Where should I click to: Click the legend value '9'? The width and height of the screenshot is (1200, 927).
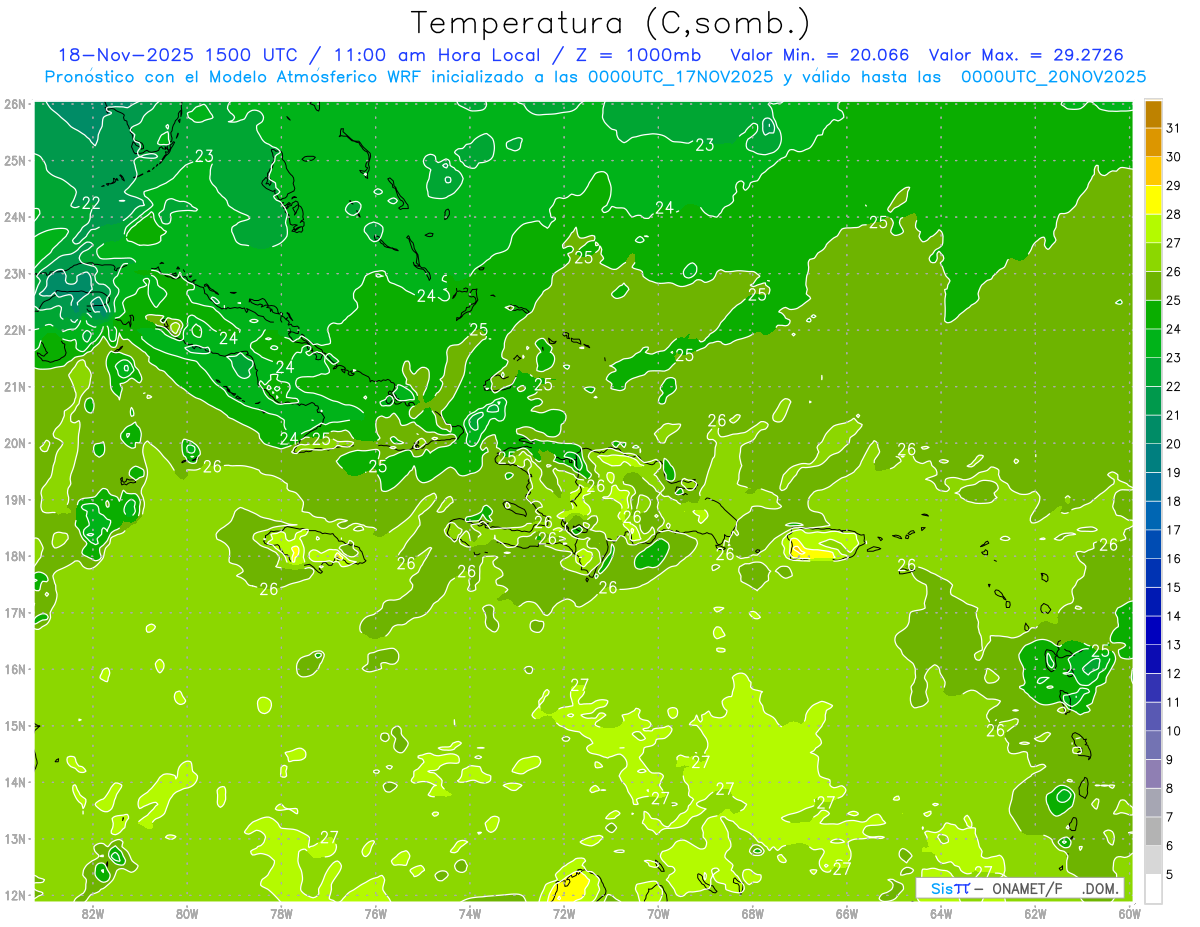1170,759
